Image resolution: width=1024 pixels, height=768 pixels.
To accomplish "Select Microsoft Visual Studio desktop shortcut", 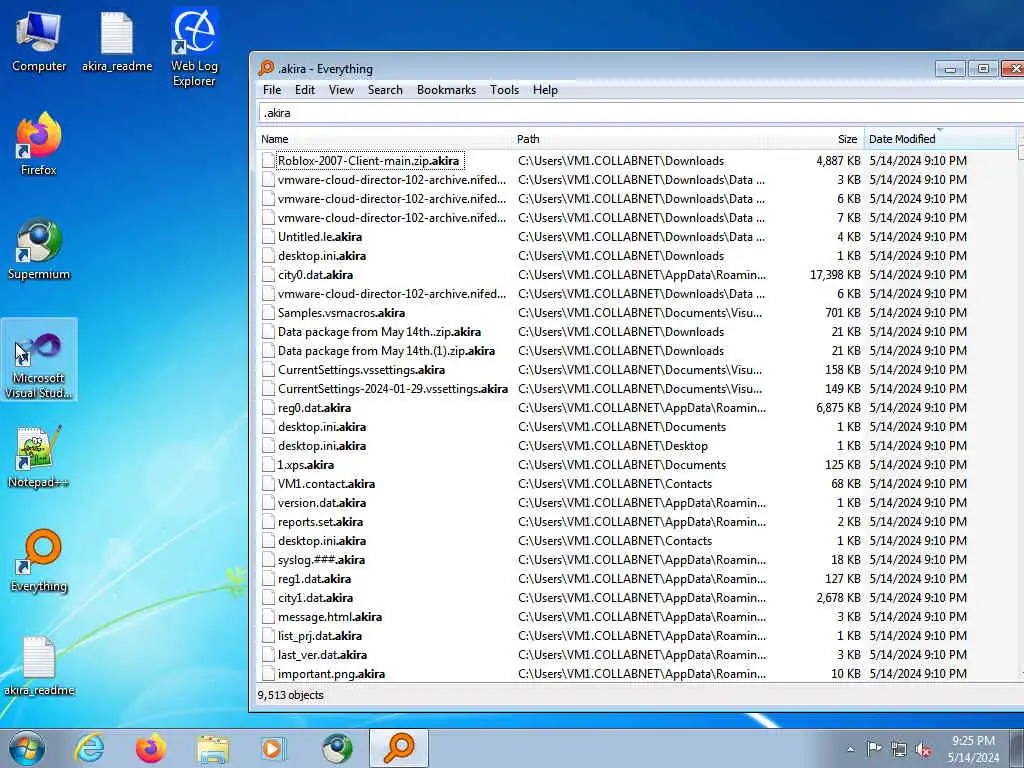I will (x=39, y=360).
